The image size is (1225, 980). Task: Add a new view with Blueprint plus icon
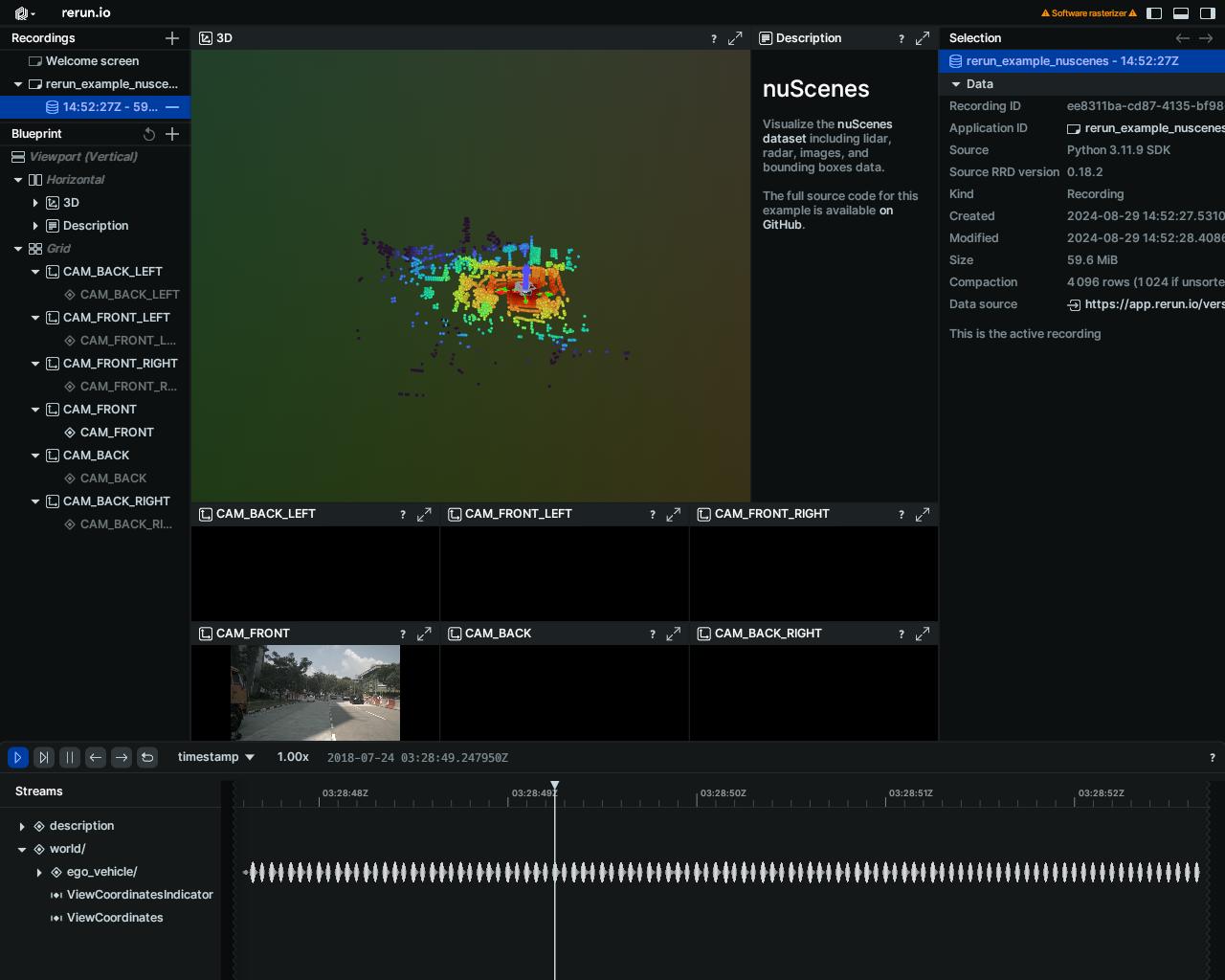click(x=172, y=134)
